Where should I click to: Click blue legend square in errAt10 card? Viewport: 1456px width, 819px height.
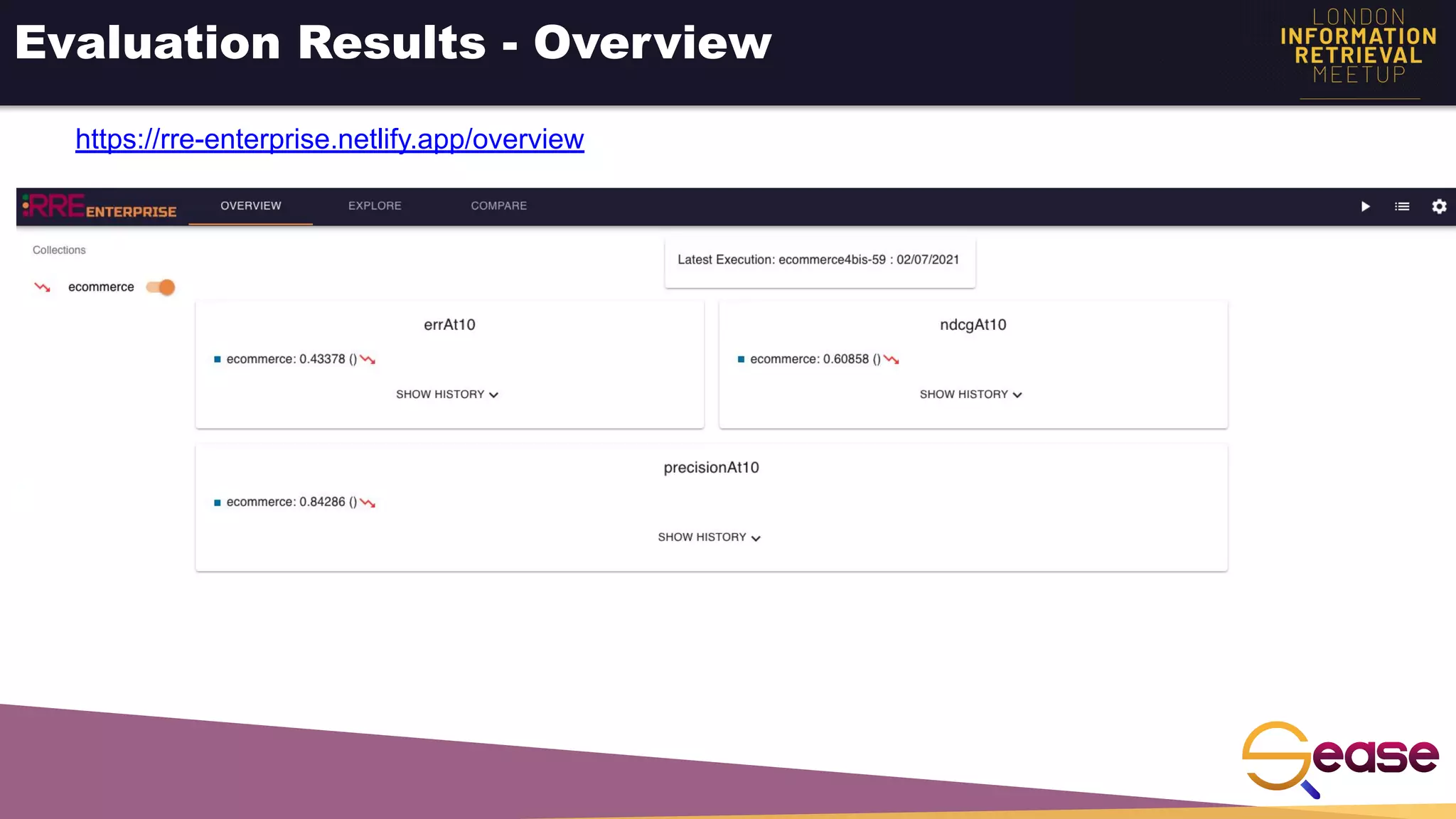point(218,360)
